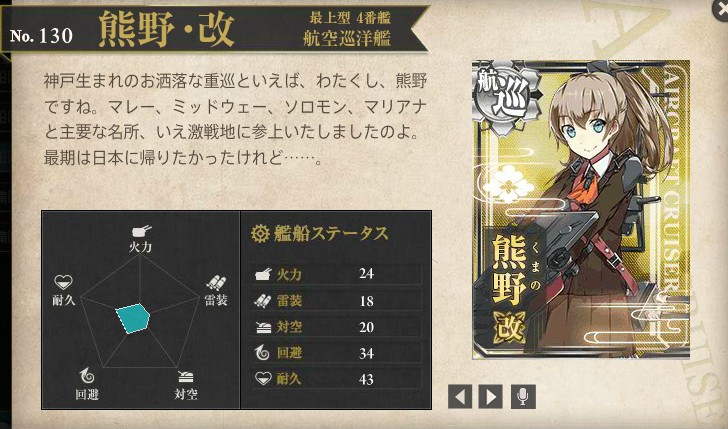Click the 雷装 torpedo icon on radar chart
Viewport: 728px width, 429px height.
215,283
